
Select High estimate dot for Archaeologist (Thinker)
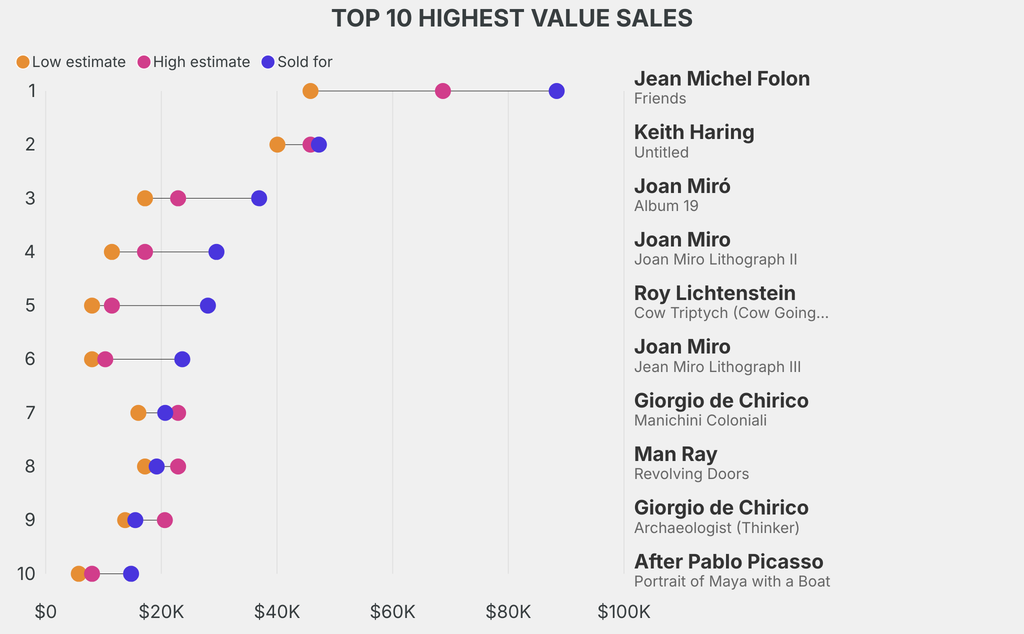click(x=165, y=520)
